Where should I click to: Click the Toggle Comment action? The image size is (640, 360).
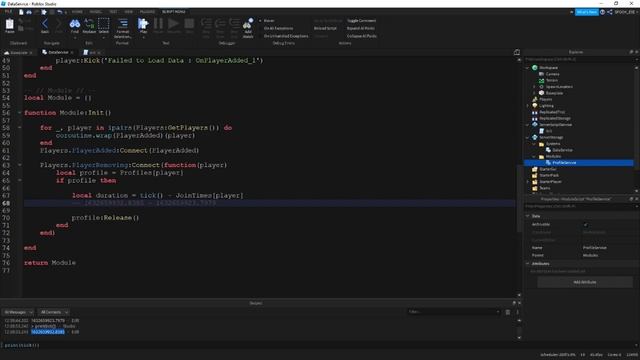[x=362, y=20]
